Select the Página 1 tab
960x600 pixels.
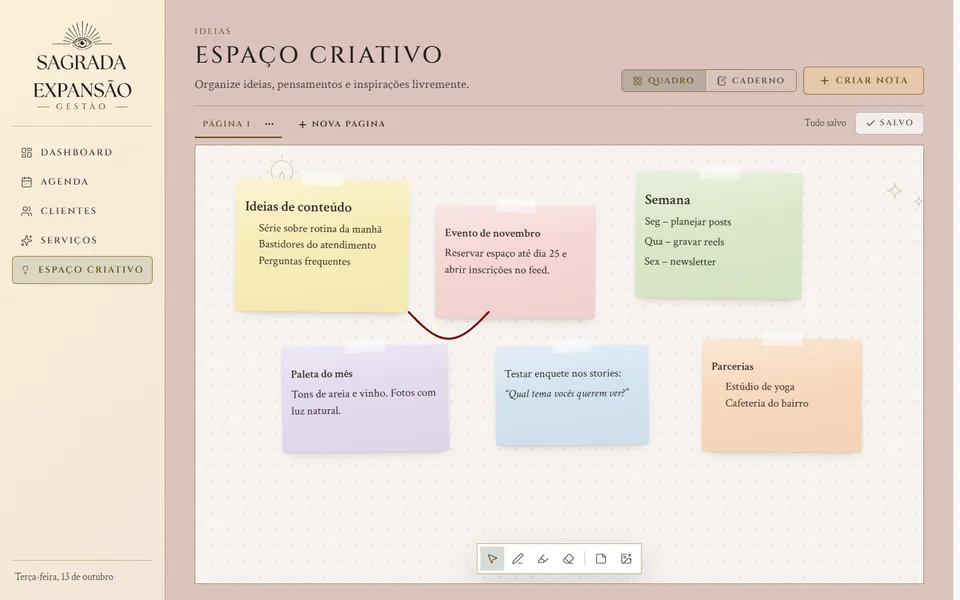(227, 124)
